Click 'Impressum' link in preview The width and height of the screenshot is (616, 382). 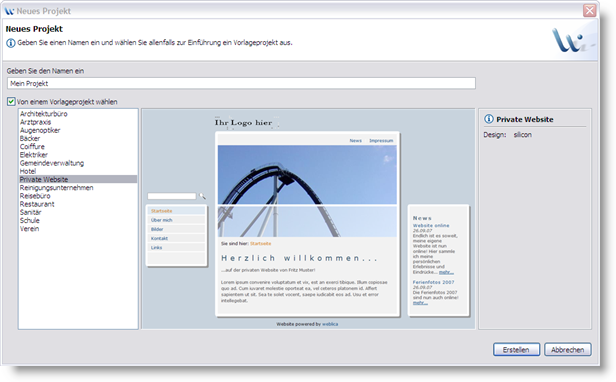[x=381, y=140]
